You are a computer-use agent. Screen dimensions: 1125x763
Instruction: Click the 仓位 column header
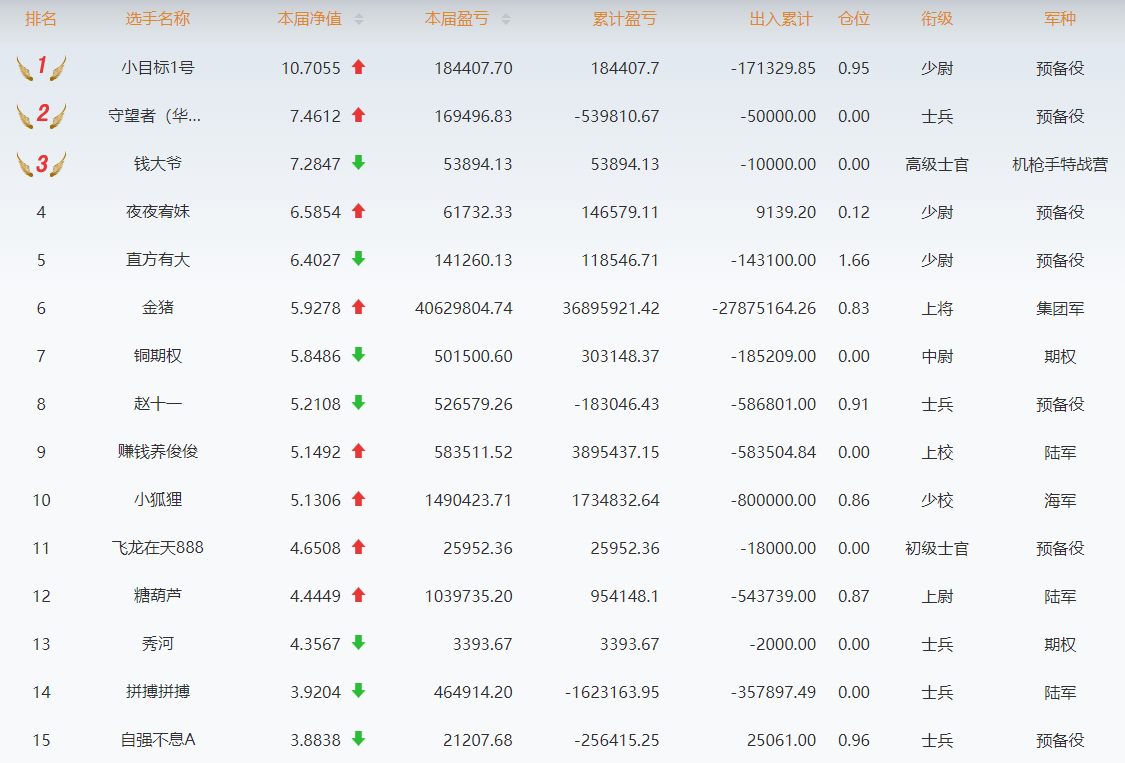pyautogui.click(x=854, y=19)
